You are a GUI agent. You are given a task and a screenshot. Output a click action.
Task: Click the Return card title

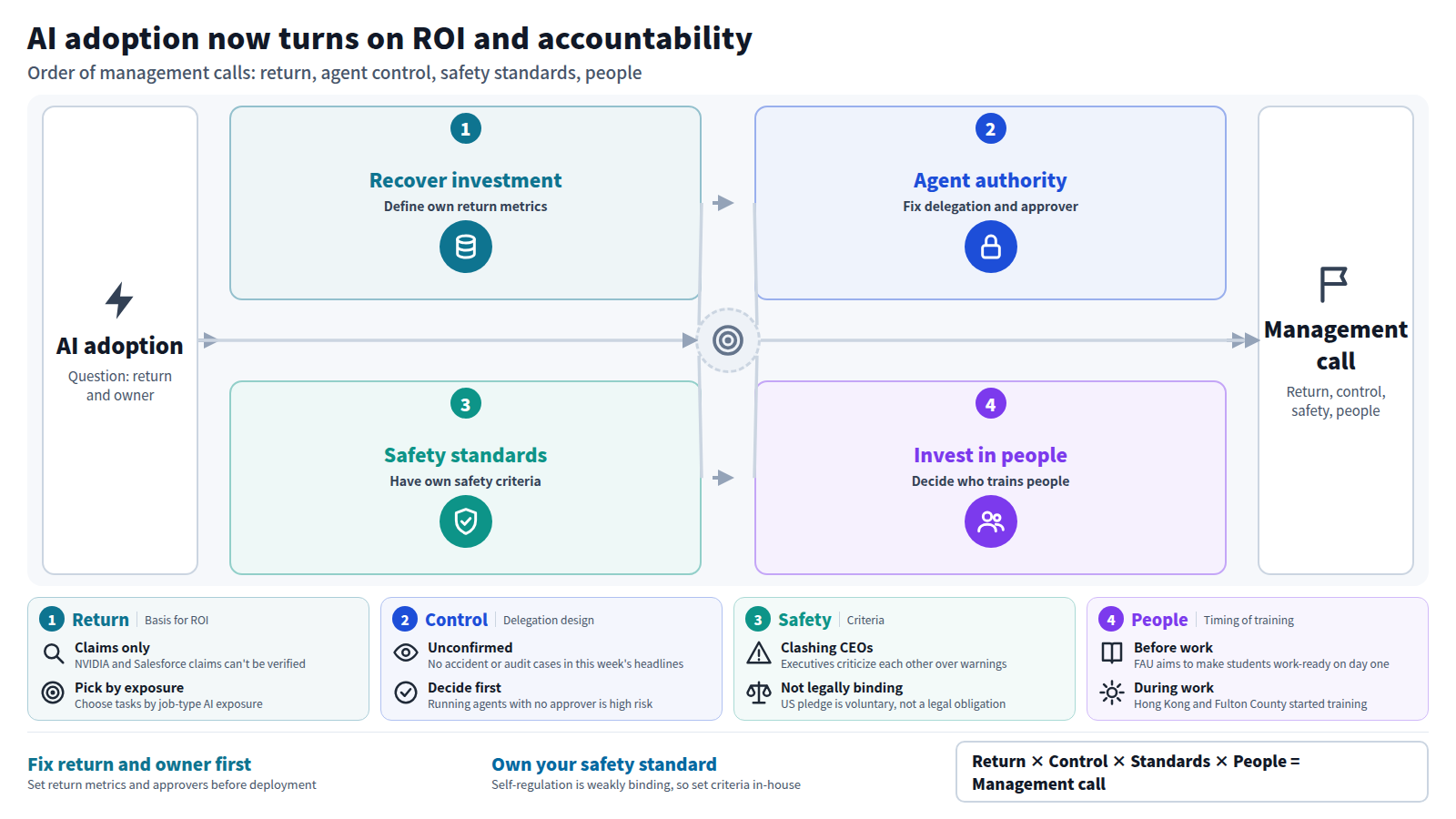(x=100, y=620)
